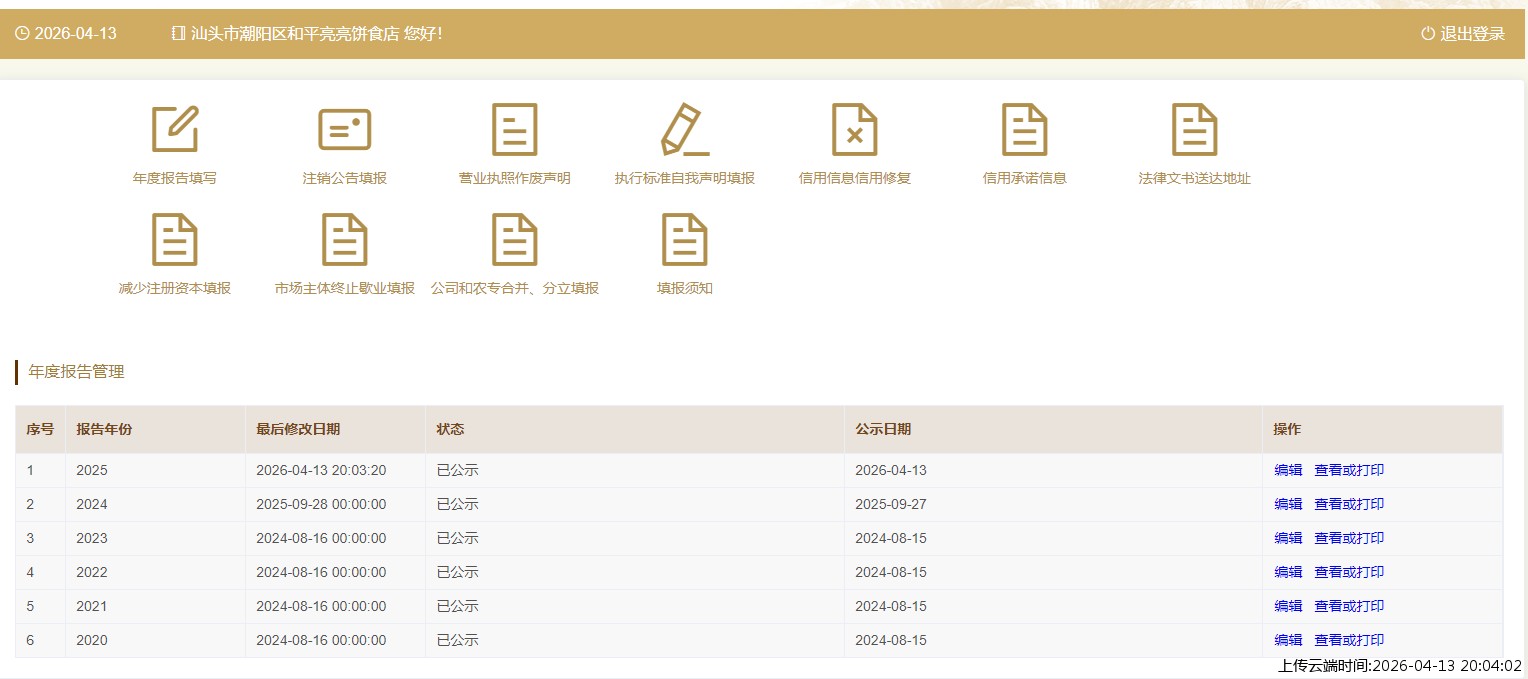Click 退出登录 to log out
The width and height of the screenshot is (1528, 679).
coord(1463,34)
